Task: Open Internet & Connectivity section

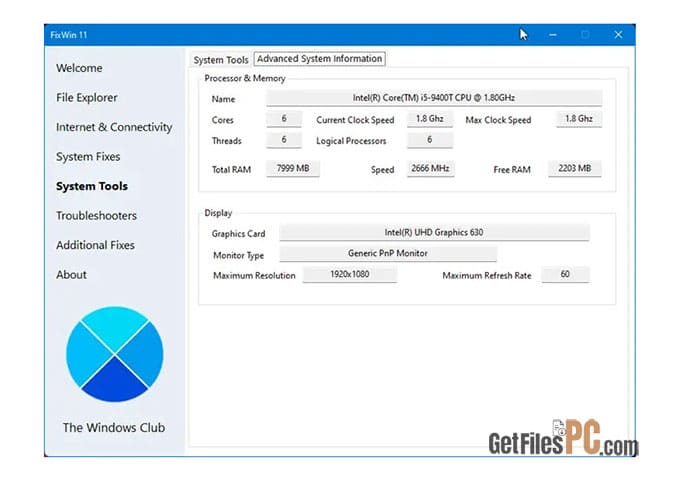Action: point(114,127)
